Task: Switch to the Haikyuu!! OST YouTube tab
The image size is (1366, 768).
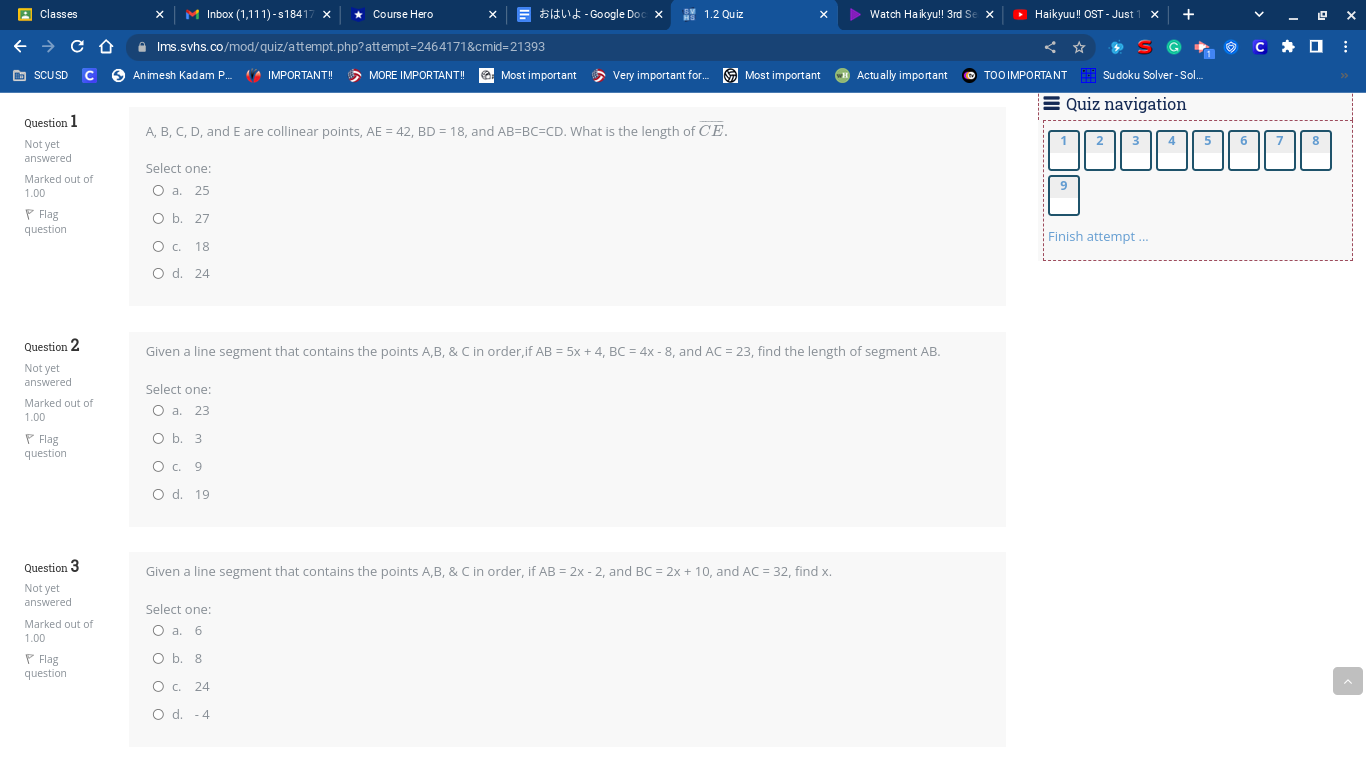Action: click(1084, 15)
